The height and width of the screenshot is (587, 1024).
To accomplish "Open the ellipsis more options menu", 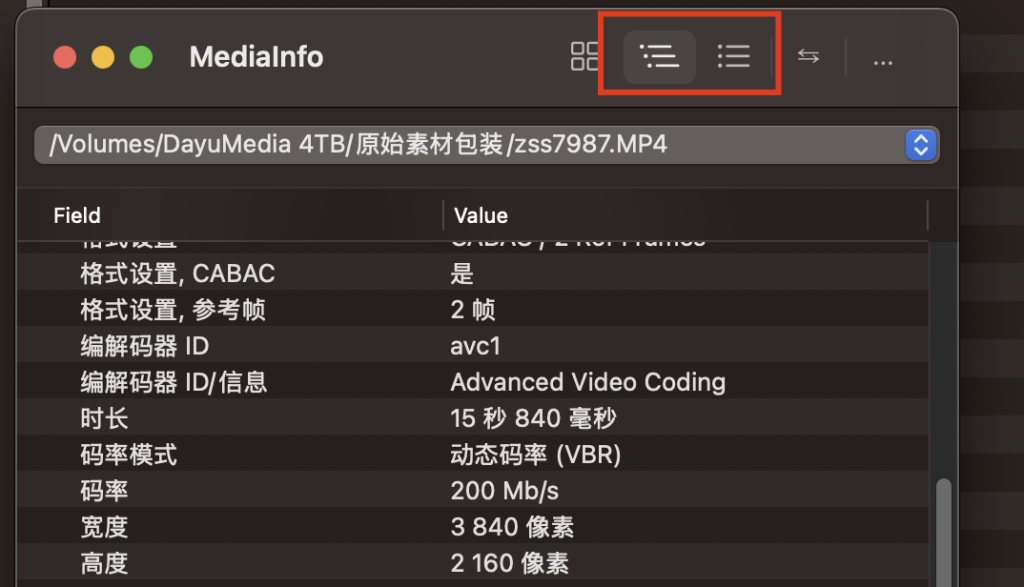I will point(882,59).
